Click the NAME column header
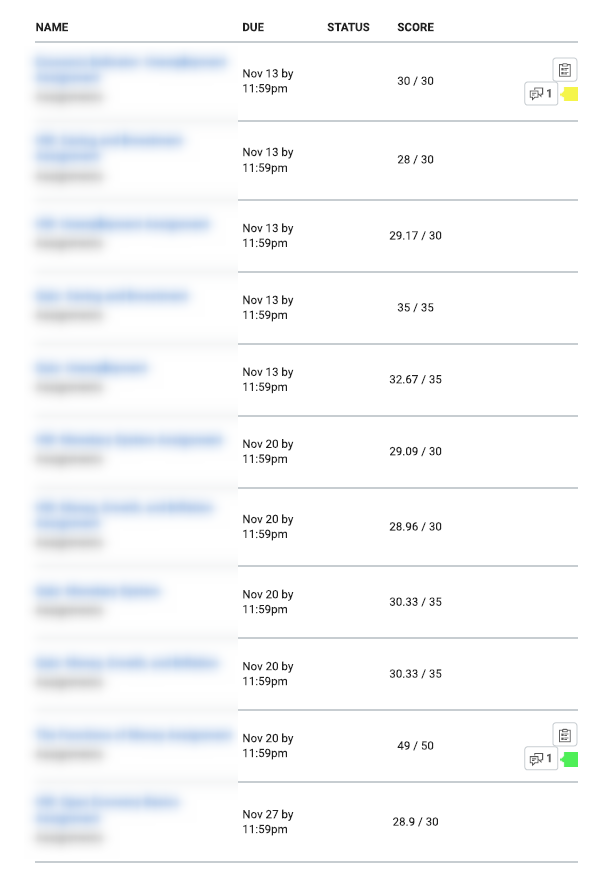The width and height of the screenshot is (616, 887). pos(52,27)
